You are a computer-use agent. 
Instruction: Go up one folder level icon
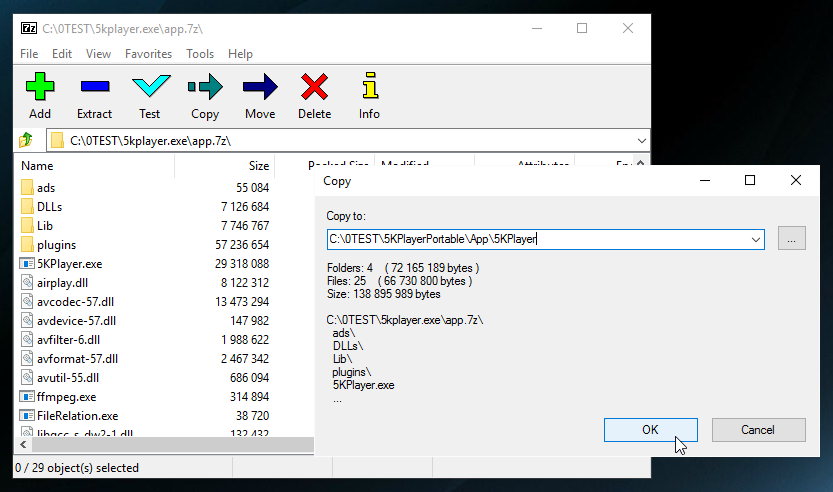pyautogui.click(x=26, y=140)
